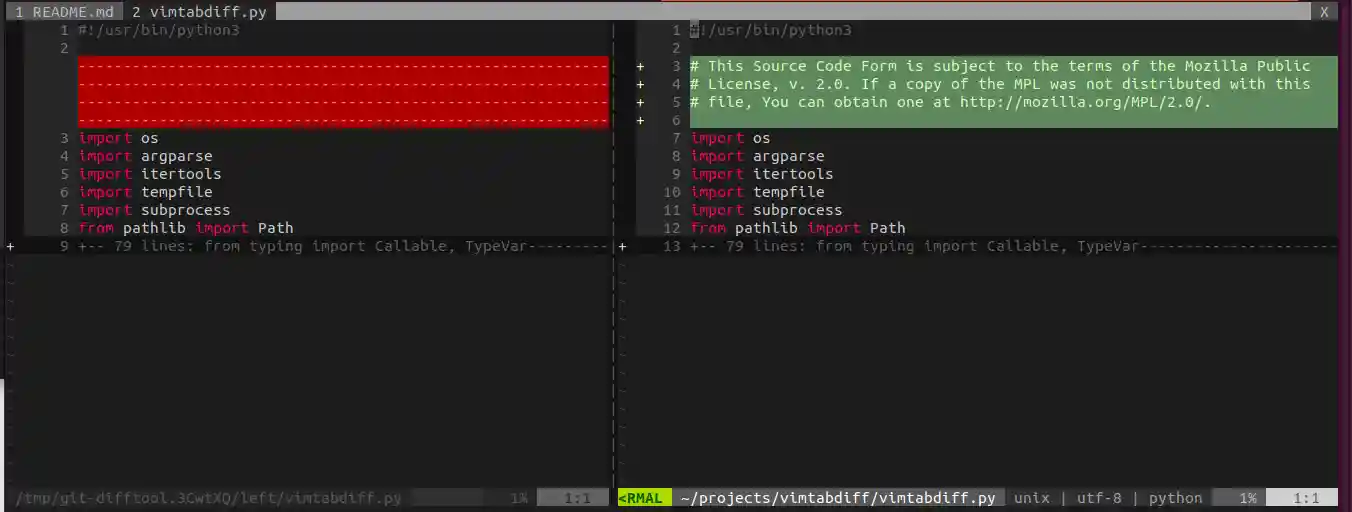Screen dimensions: 1352x512
Task: Click the plus sign beside right line 6
Action: pos(640,120)
